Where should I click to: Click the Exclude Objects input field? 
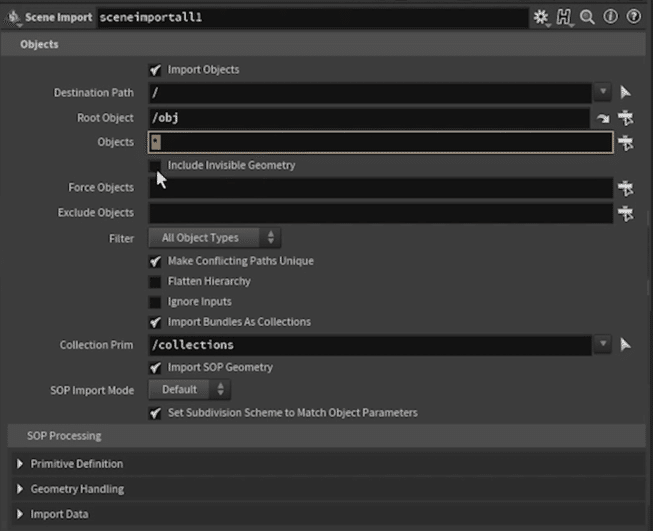(381, 213)
